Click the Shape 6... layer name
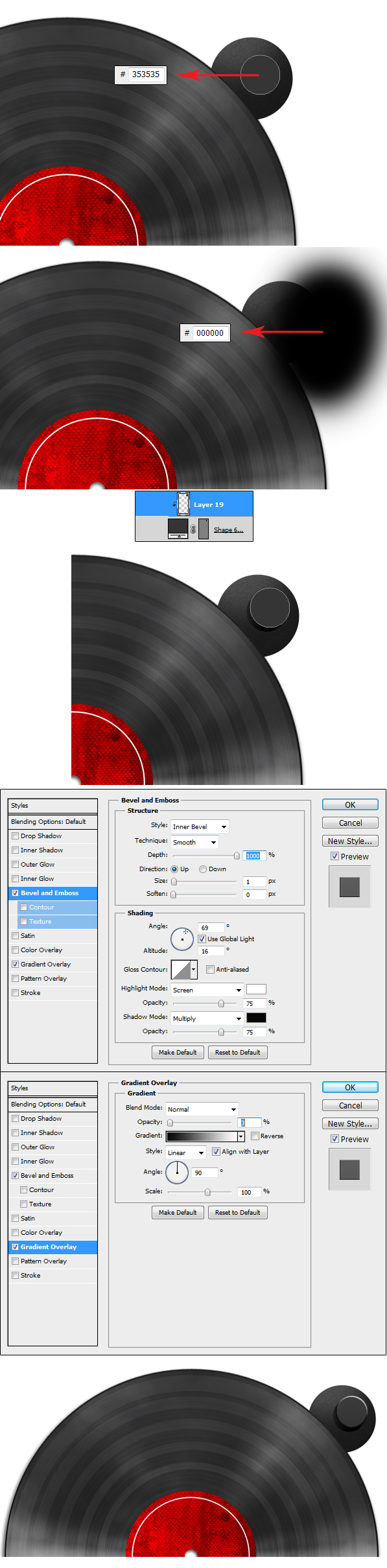 (x=229, y=530)
